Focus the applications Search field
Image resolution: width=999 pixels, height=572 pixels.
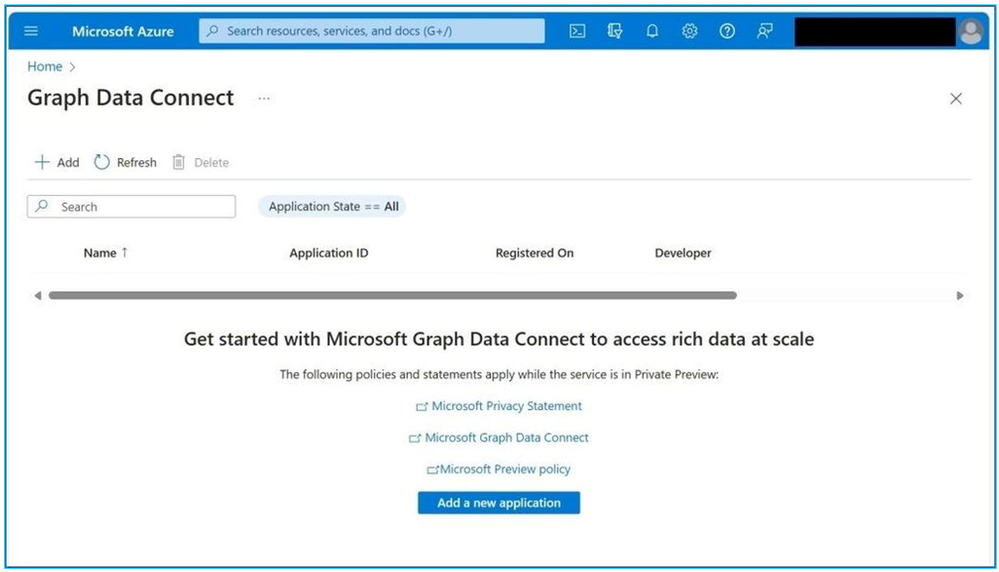(x=131, y=206)
